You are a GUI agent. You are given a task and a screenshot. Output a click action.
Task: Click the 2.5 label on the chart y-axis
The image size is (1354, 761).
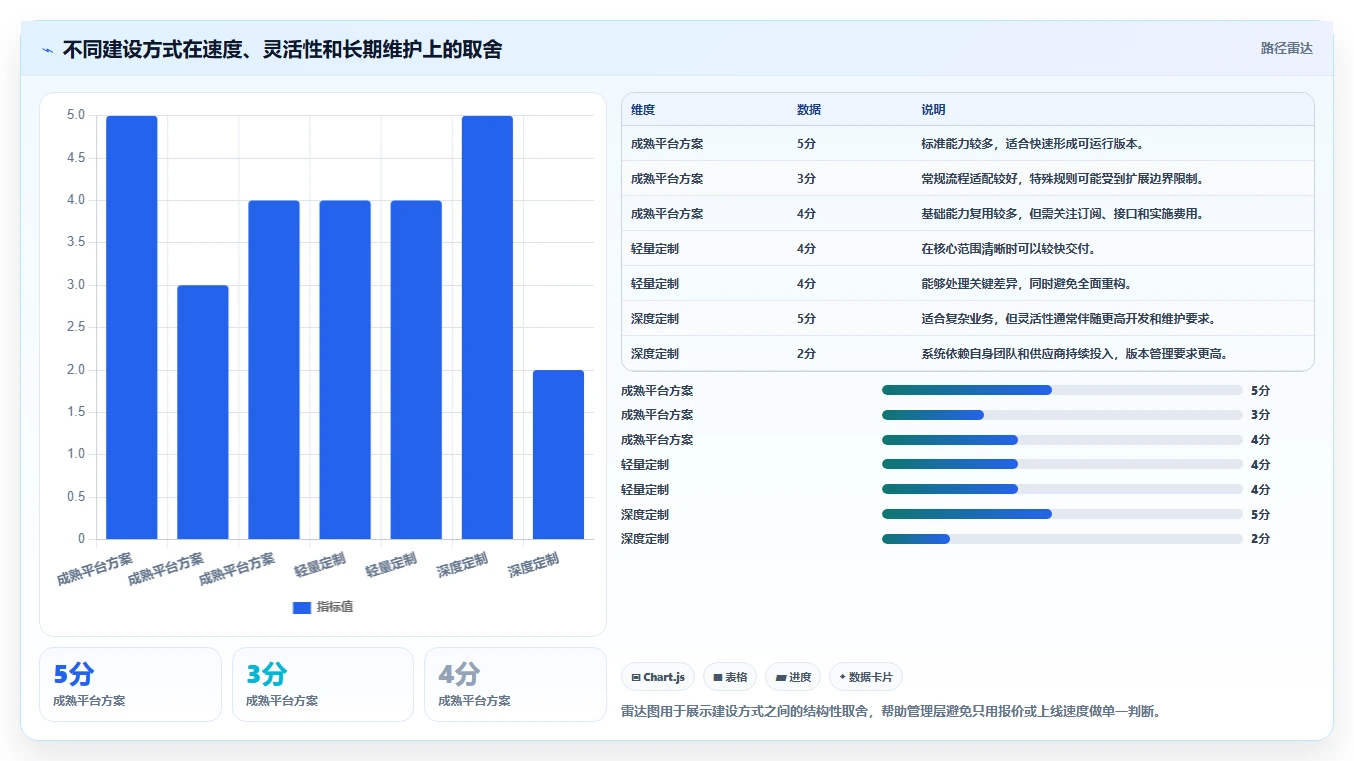76,328
